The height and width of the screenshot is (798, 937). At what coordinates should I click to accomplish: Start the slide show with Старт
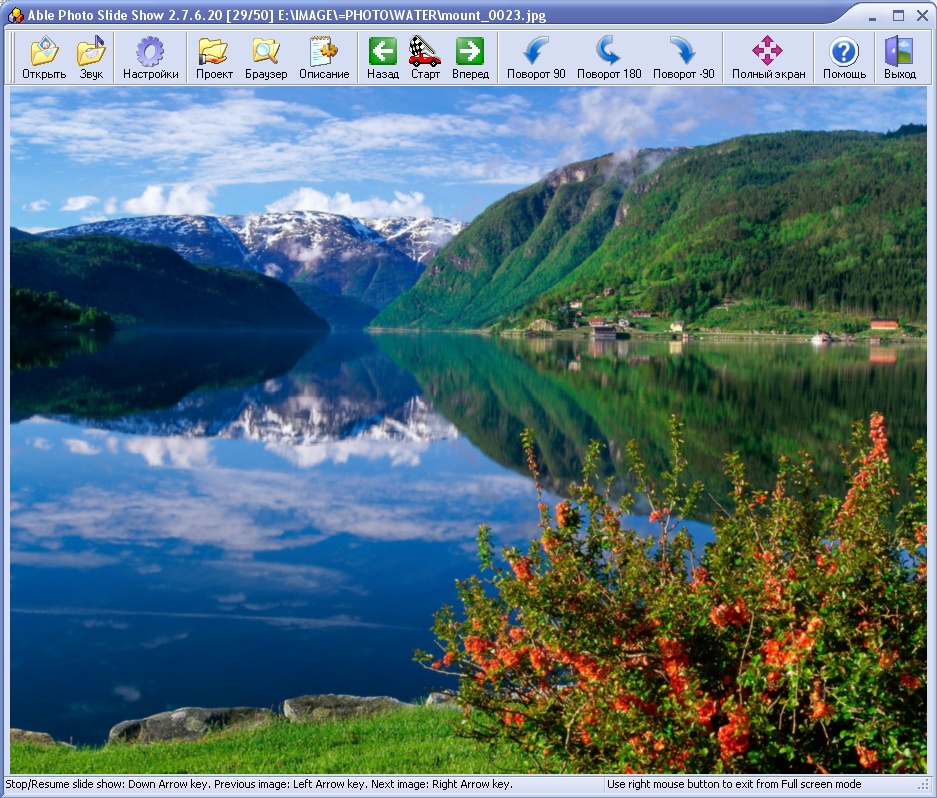(425, 58)
